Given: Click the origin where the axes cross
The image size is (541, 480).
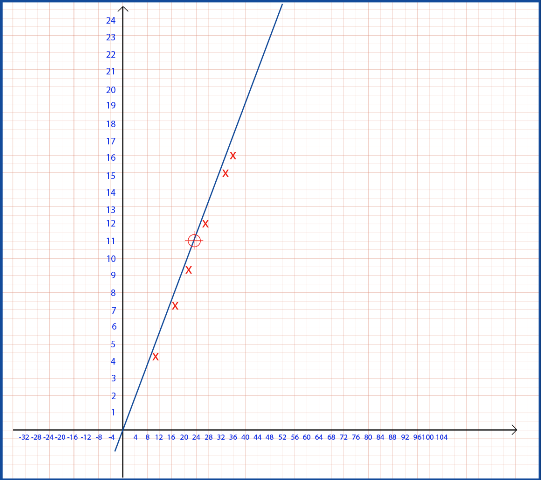Looking at the screenshot, I should click(123, 430).
